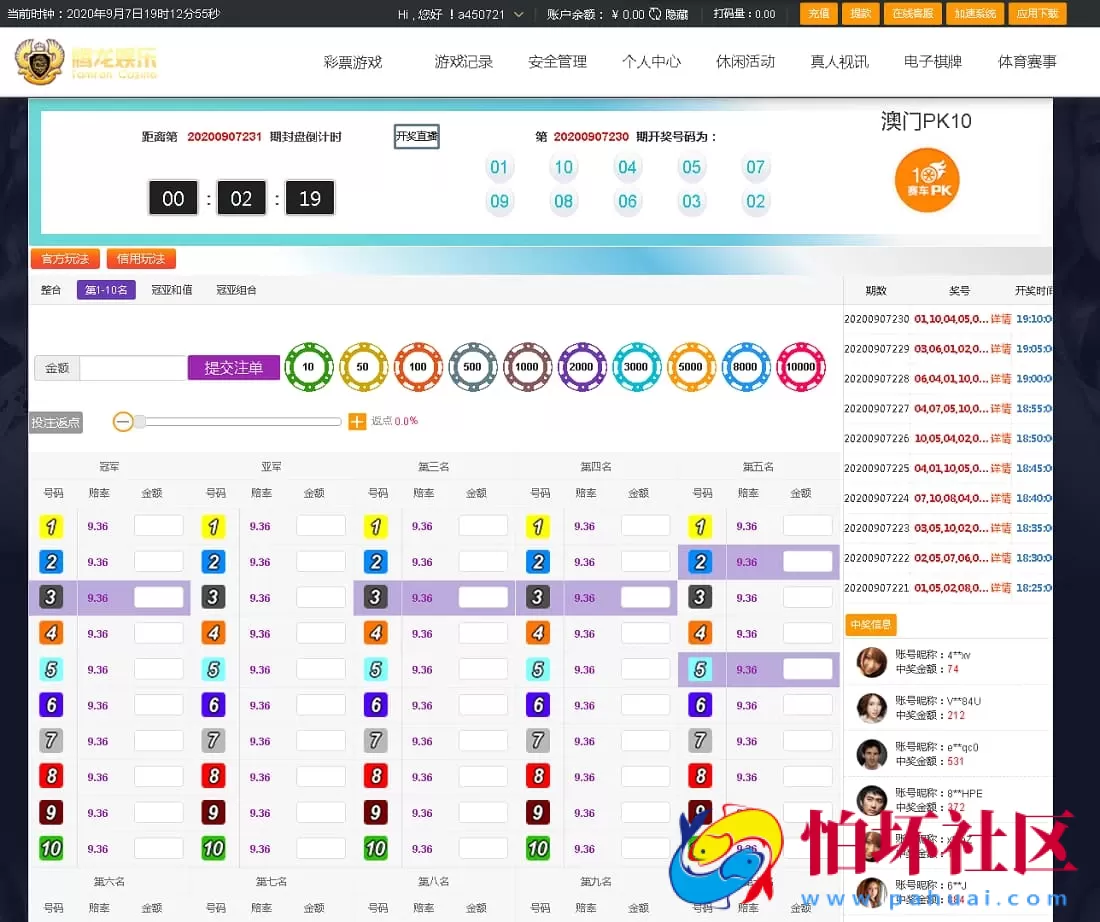Select yellow number 1 ball in 冠军 column
Image resolution: width=1100 pixels, height=922 pixels.
point(52,525)
